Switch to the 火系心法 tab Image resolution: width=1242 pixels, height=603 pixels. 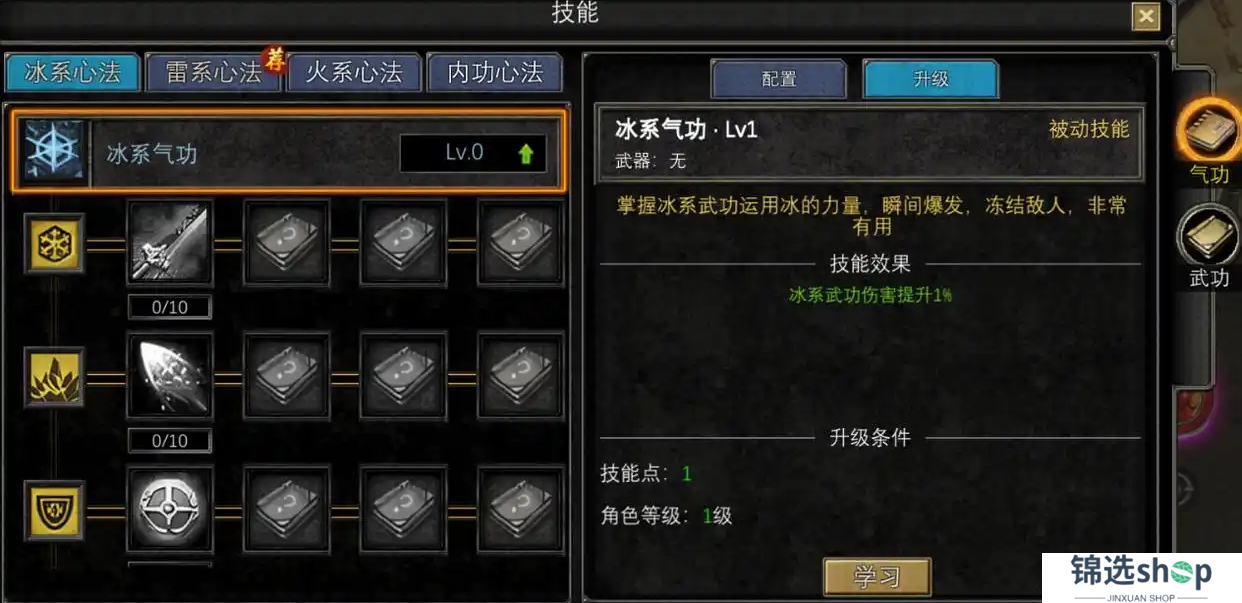pyautogui.click(x=354, y=73)
